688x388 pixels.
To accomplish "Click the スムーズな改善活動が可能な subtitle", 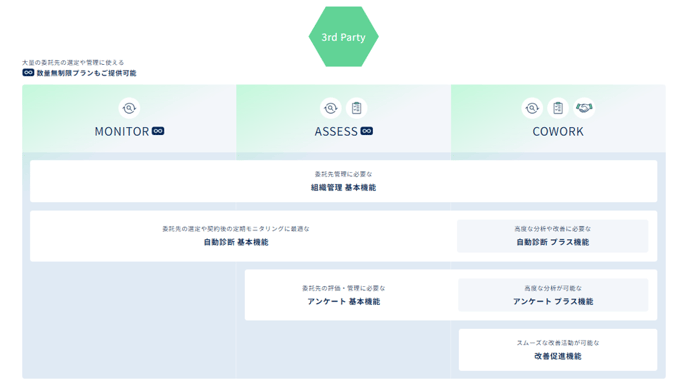I will tap(558, 343).
